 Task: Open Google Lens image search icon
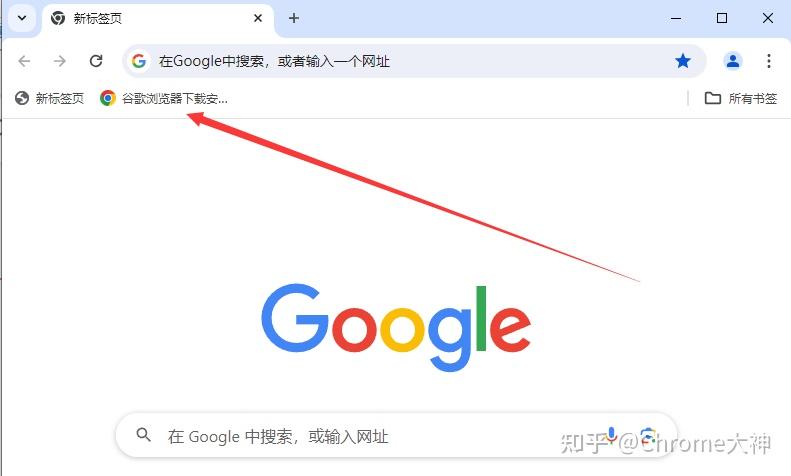coord(648,436)
